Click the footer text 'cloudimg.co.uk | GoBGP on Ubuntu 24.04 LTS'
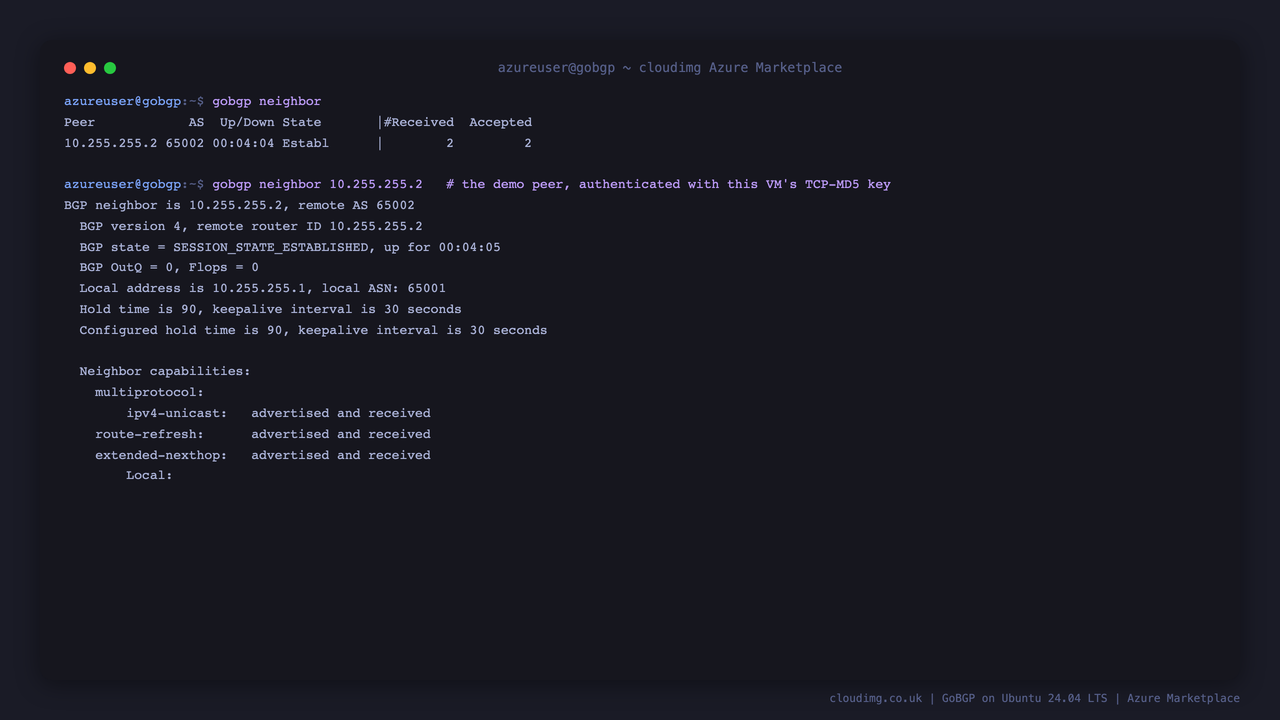The image size is (1280, 720). pyautogui.click(x=968, y=698)
